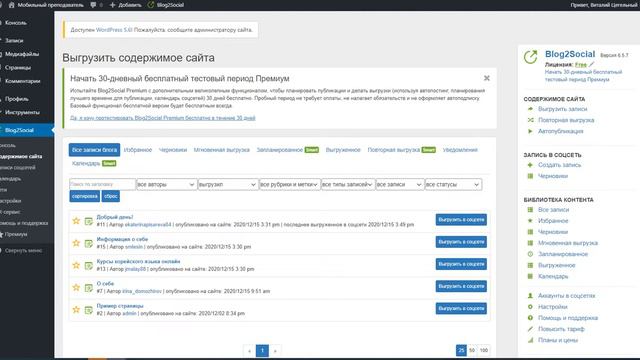Click the pencil icon next to license Free
The image size is (640, 360).
(x=591, y=64)
